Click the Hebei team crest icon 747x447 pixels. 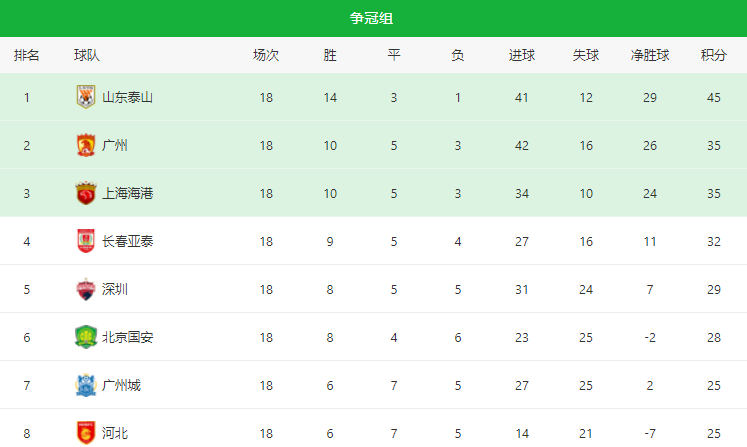coord(86,432)
